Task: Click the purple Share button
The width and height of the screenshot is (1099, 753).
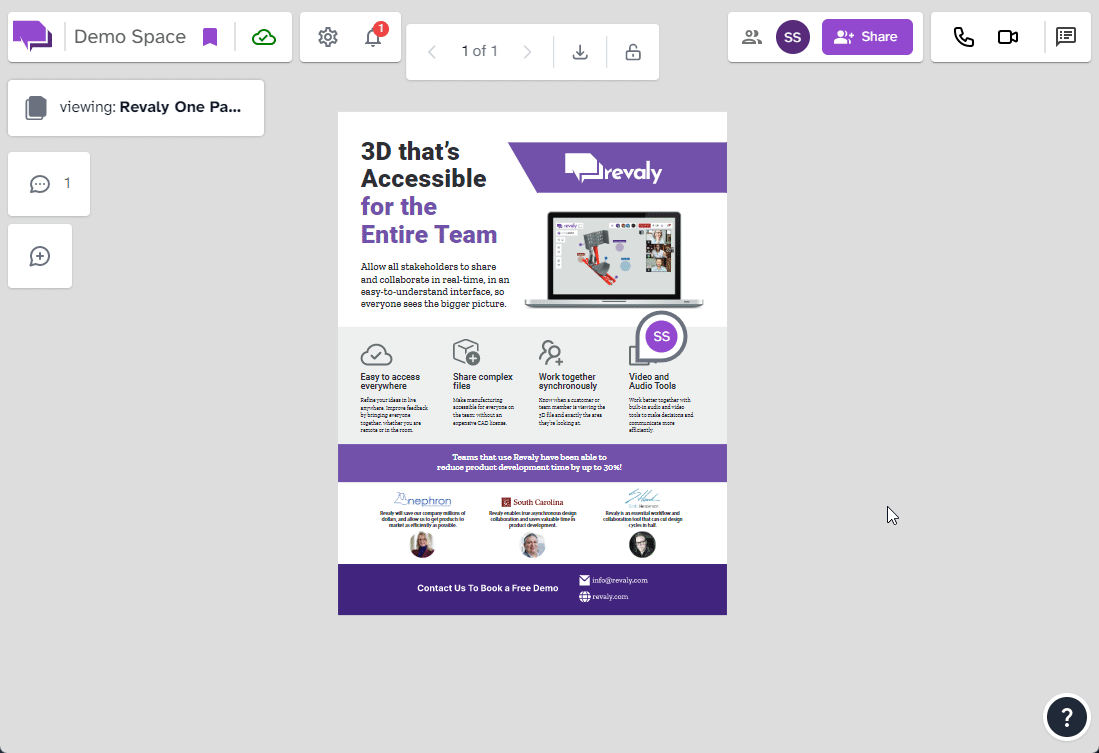Action: coord(867,37)
